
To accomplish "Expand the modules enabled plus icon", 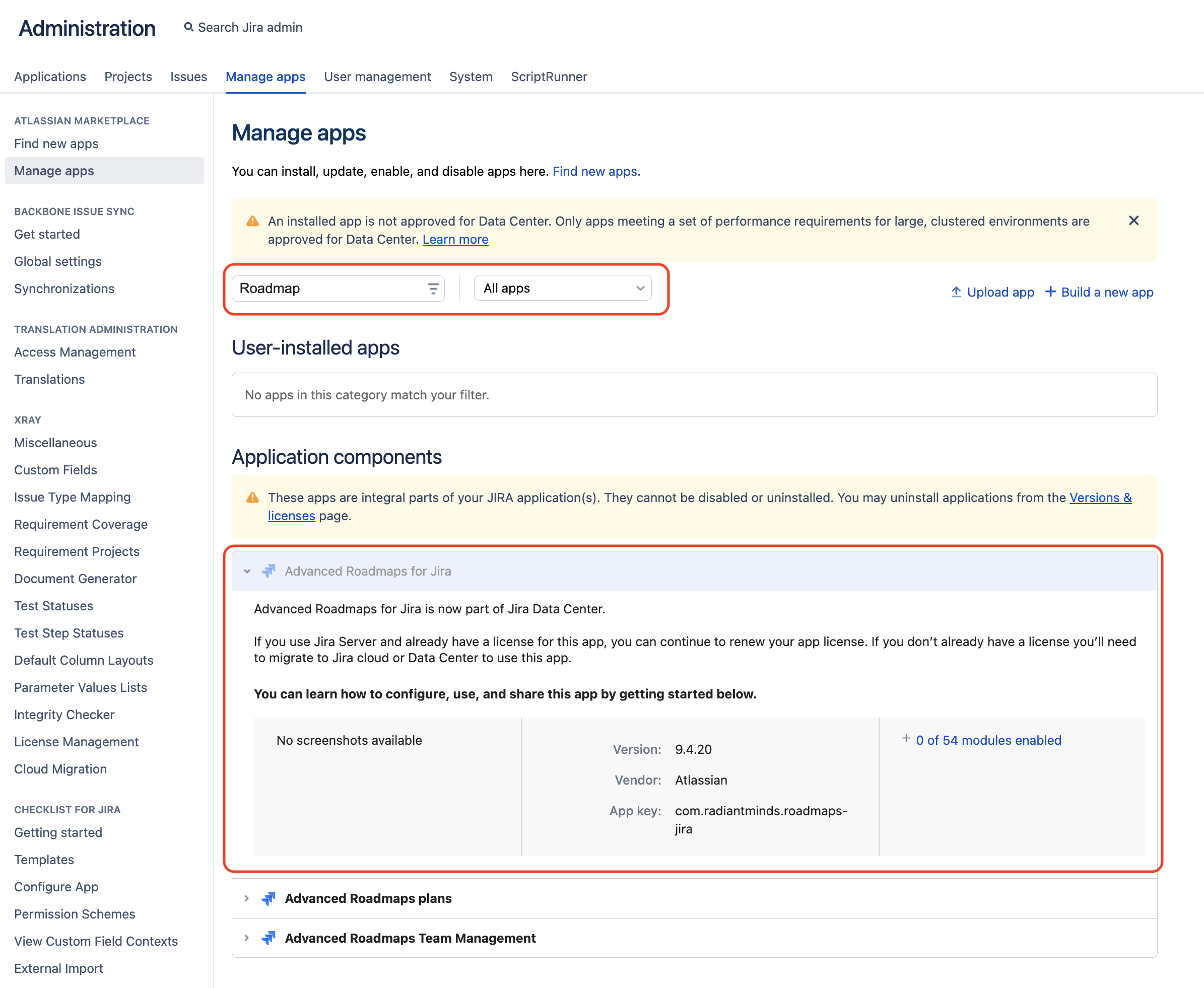I will coord(906,739).
